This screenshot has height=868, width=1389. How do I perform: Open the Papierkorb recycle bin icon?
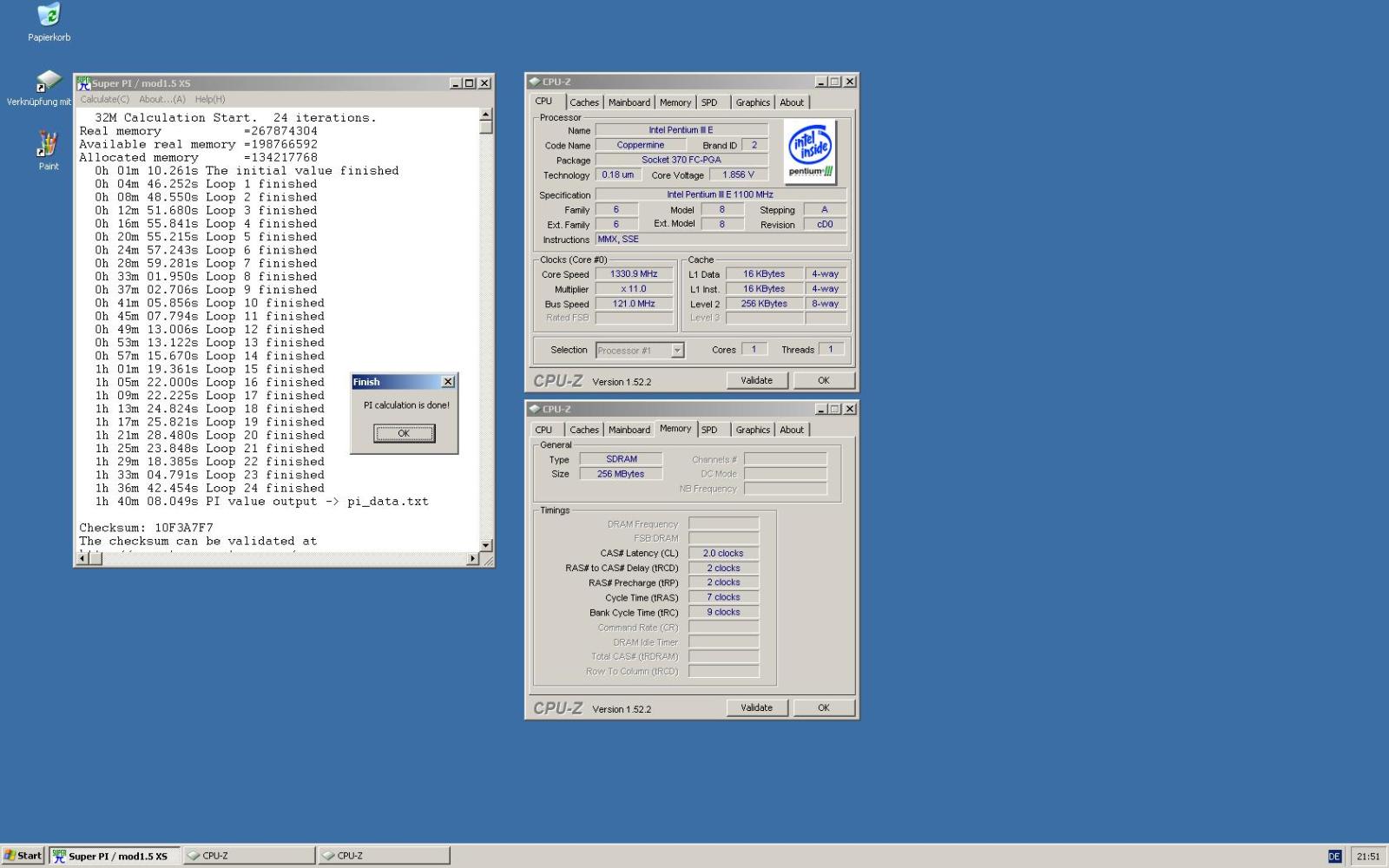click(x=49, y=15)
